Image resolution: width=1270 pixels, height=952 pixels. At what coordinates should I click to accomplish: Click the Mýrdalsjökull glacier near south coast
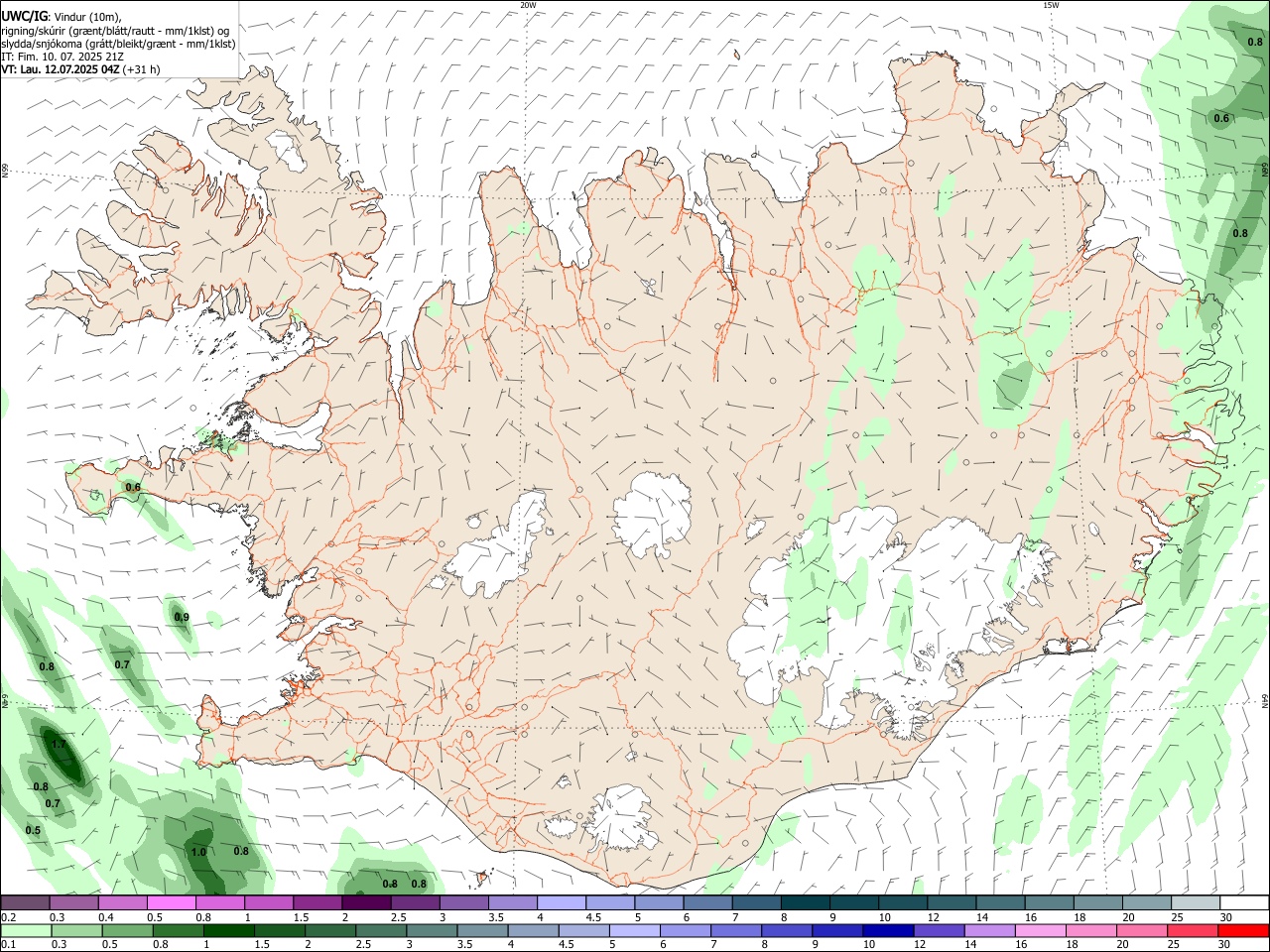tap(622, 819)
